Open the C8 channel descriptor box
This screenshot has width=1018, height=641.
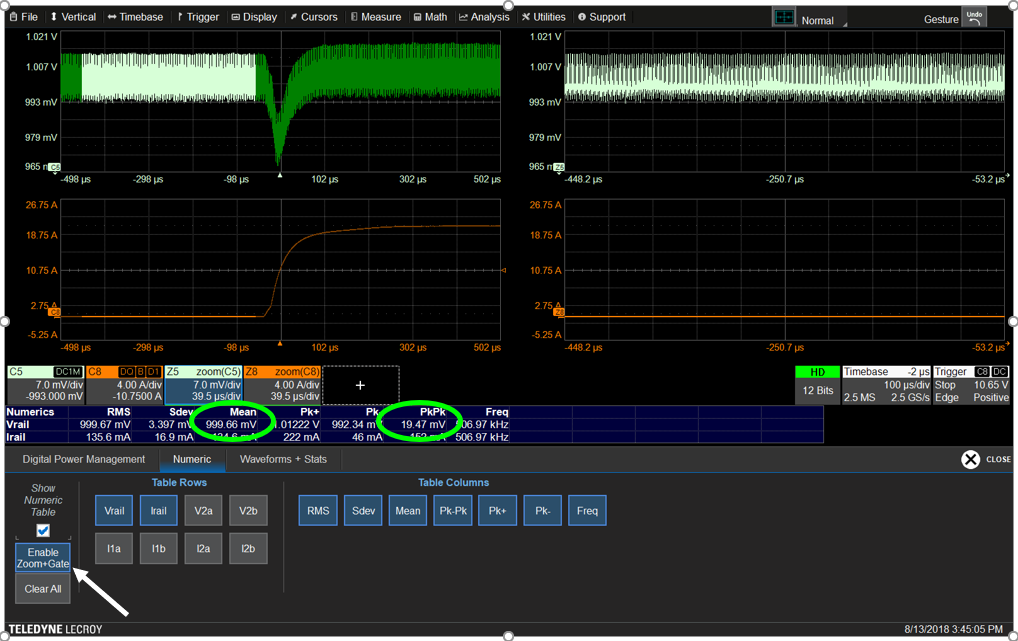(124, 384)
